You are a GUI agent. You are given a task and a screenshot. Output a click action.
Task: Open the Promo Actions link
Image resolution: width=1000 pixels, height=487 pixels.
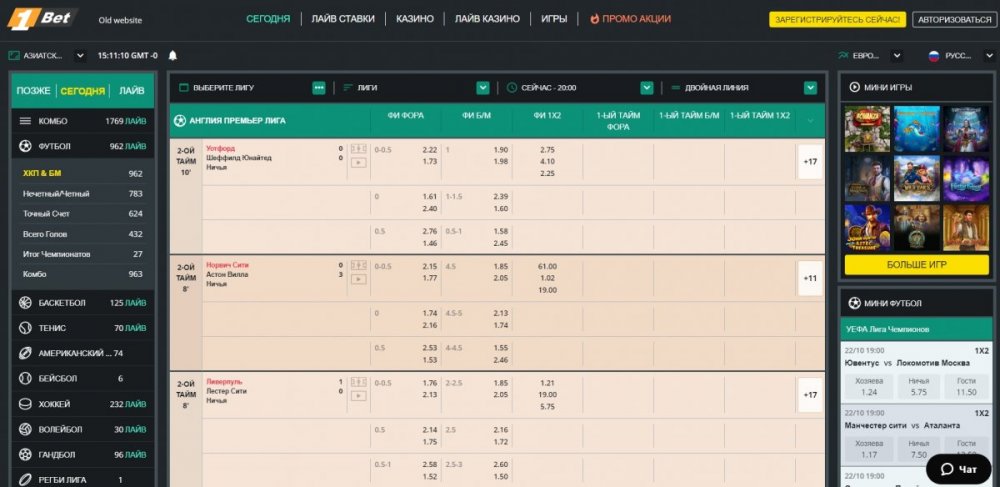coord(630,19)
